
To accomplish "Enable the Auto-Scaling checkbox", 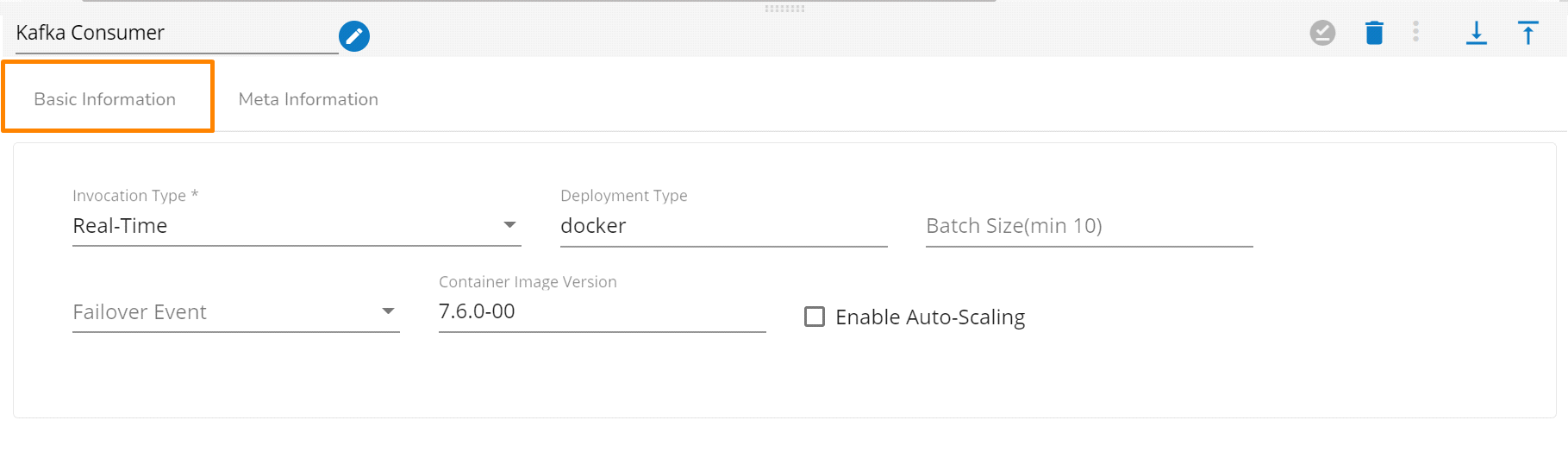I will coord(815,317).
